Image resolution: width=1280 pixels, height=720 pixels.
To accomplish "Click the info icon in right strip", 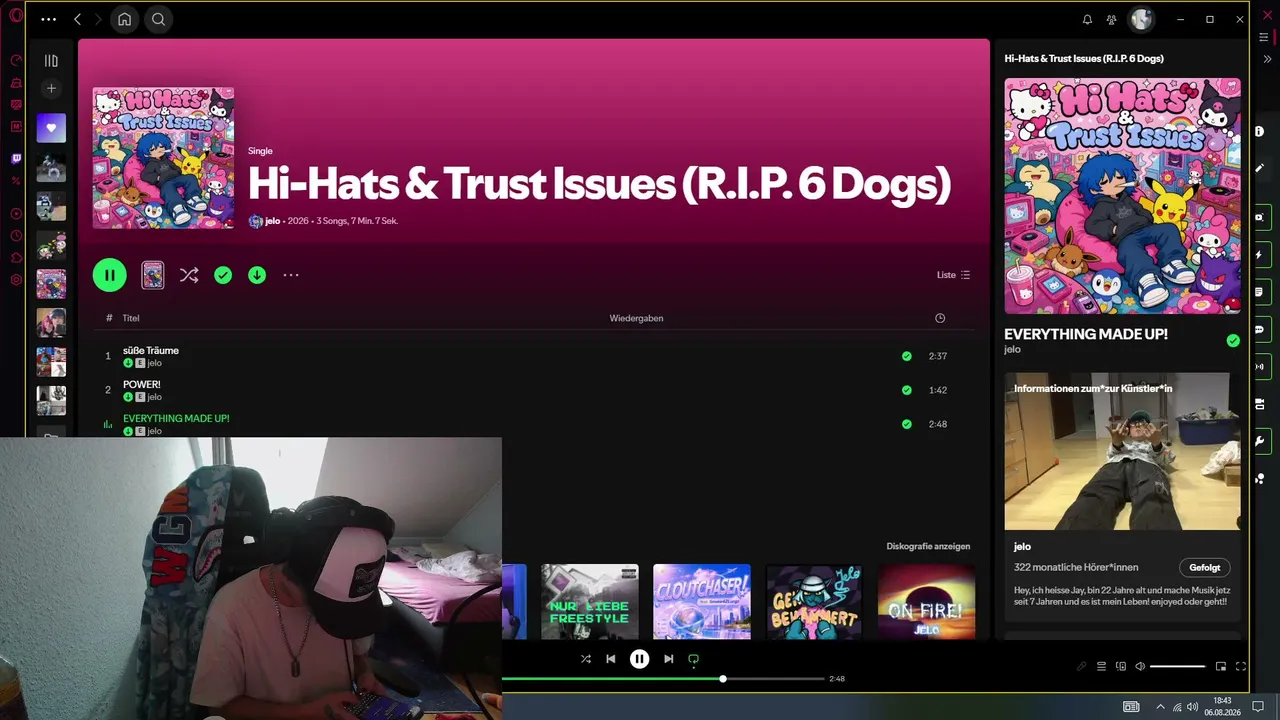I will 1260,131.
